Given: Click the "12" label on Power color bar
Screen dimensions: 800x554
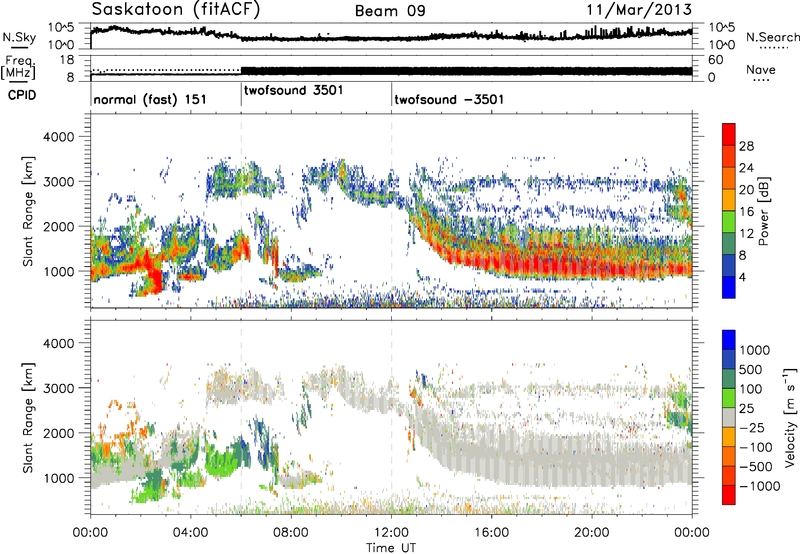Looking at the screenshot, I should coord(746,234).
